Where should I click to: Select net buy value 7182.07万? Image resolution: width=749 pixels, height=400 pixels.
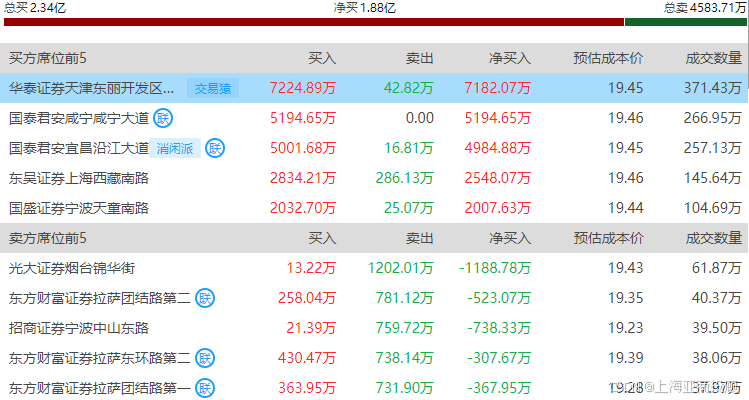click(x=497, y=88)
